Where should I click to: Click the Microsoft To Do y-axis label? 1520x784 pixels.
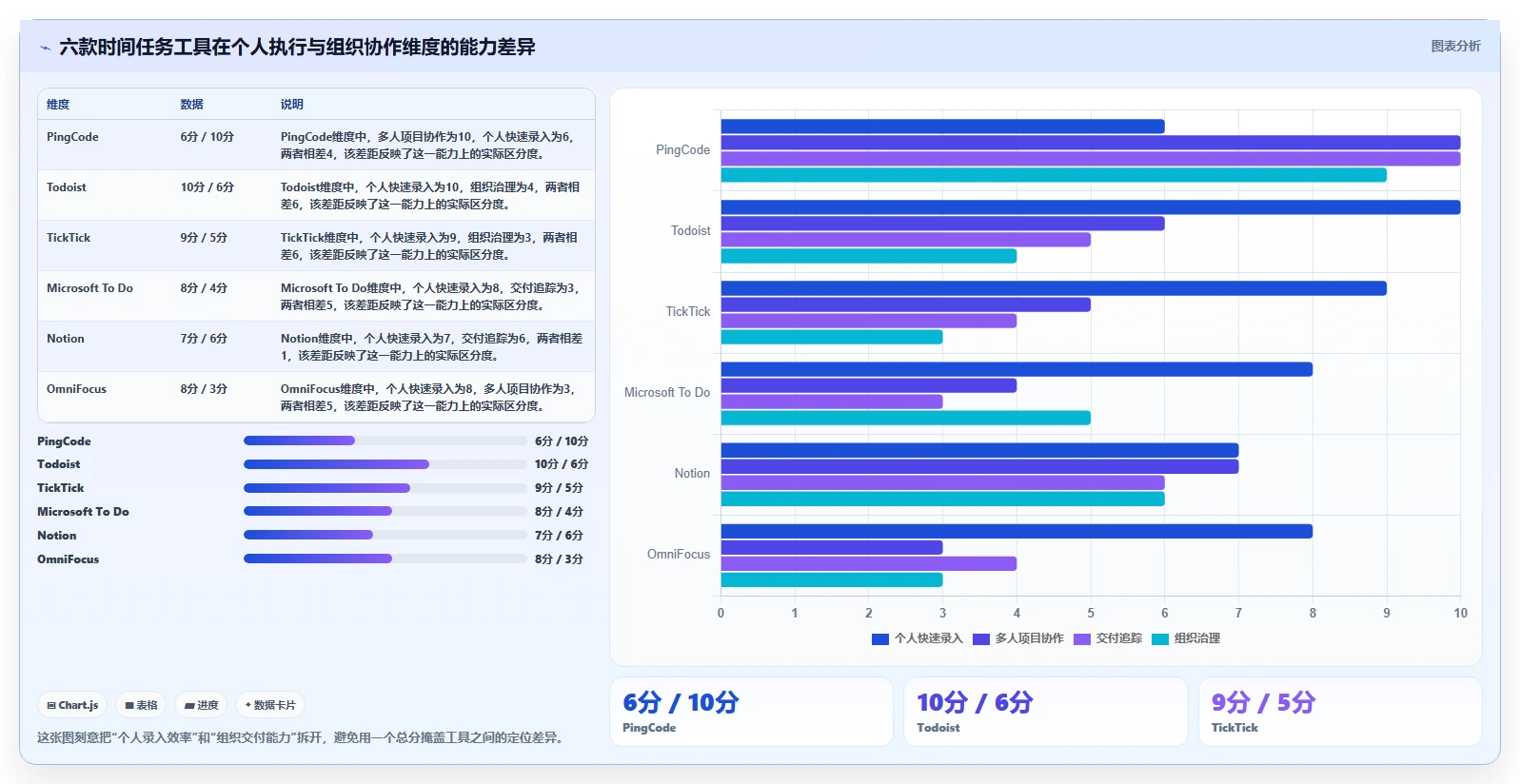(667, 393)
